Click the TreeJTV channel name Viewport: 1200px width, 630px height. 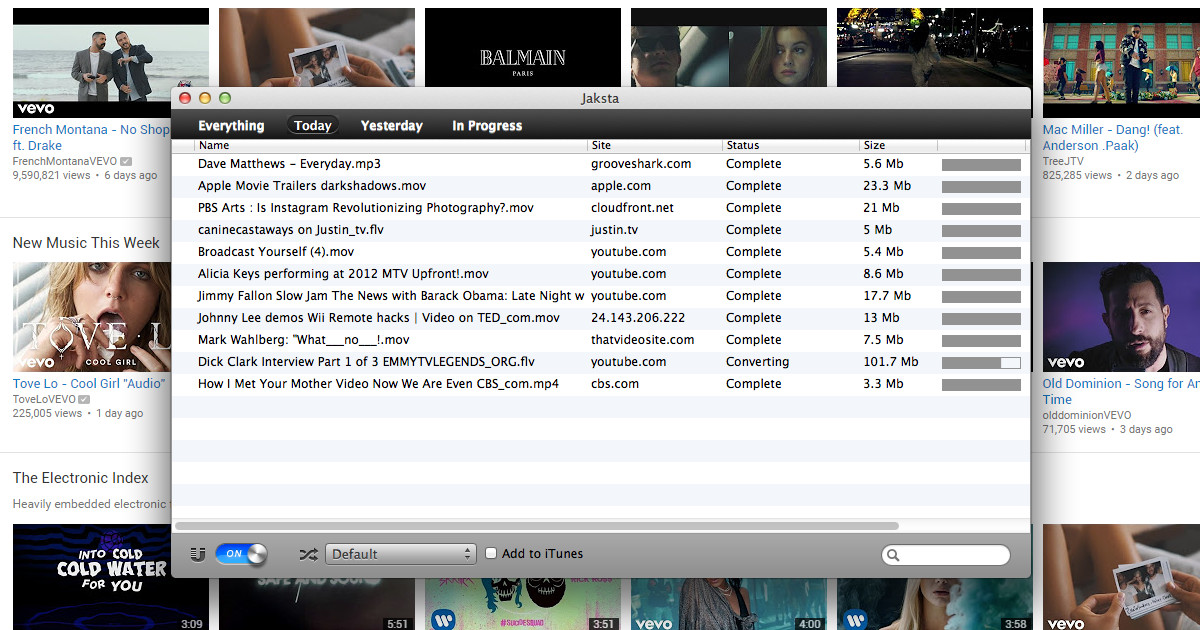(x=1064, y=161)
